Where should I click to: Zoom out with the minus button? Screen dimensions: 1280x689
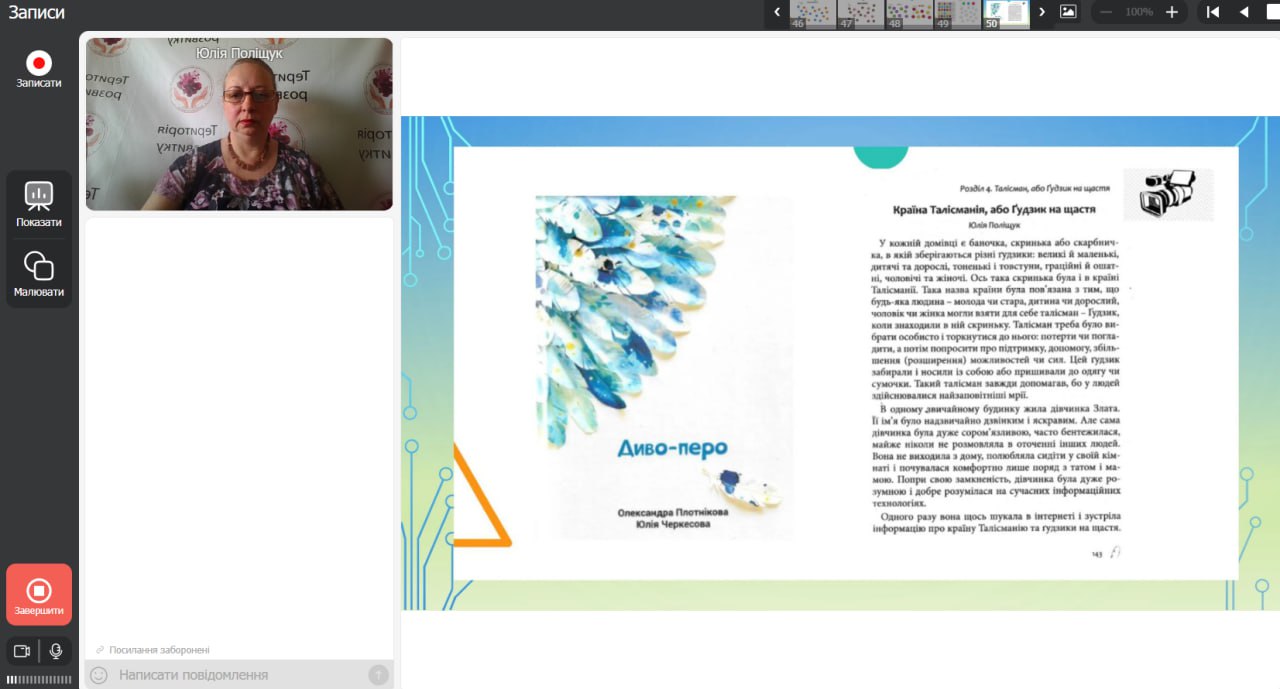1106,12
